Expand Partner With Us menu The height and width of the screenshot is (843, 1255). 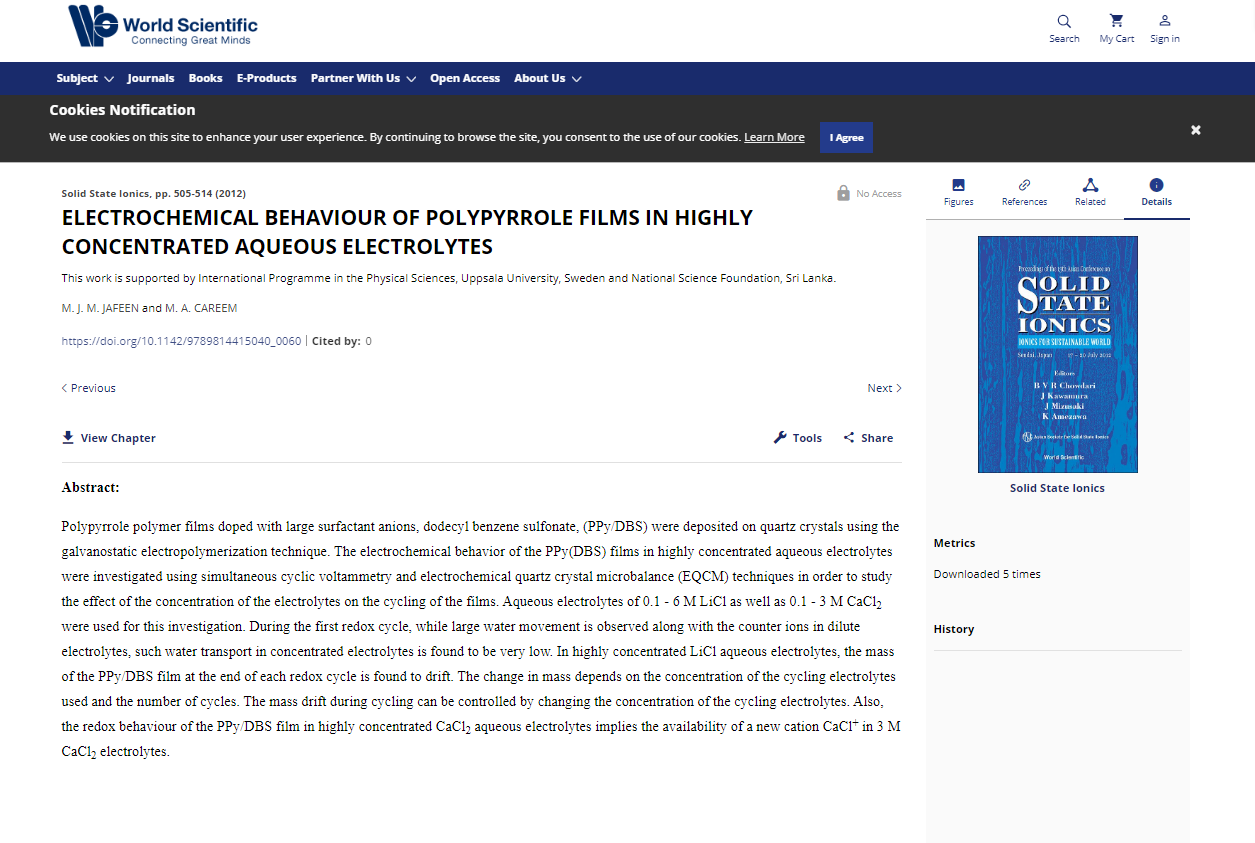pos(363,78)
